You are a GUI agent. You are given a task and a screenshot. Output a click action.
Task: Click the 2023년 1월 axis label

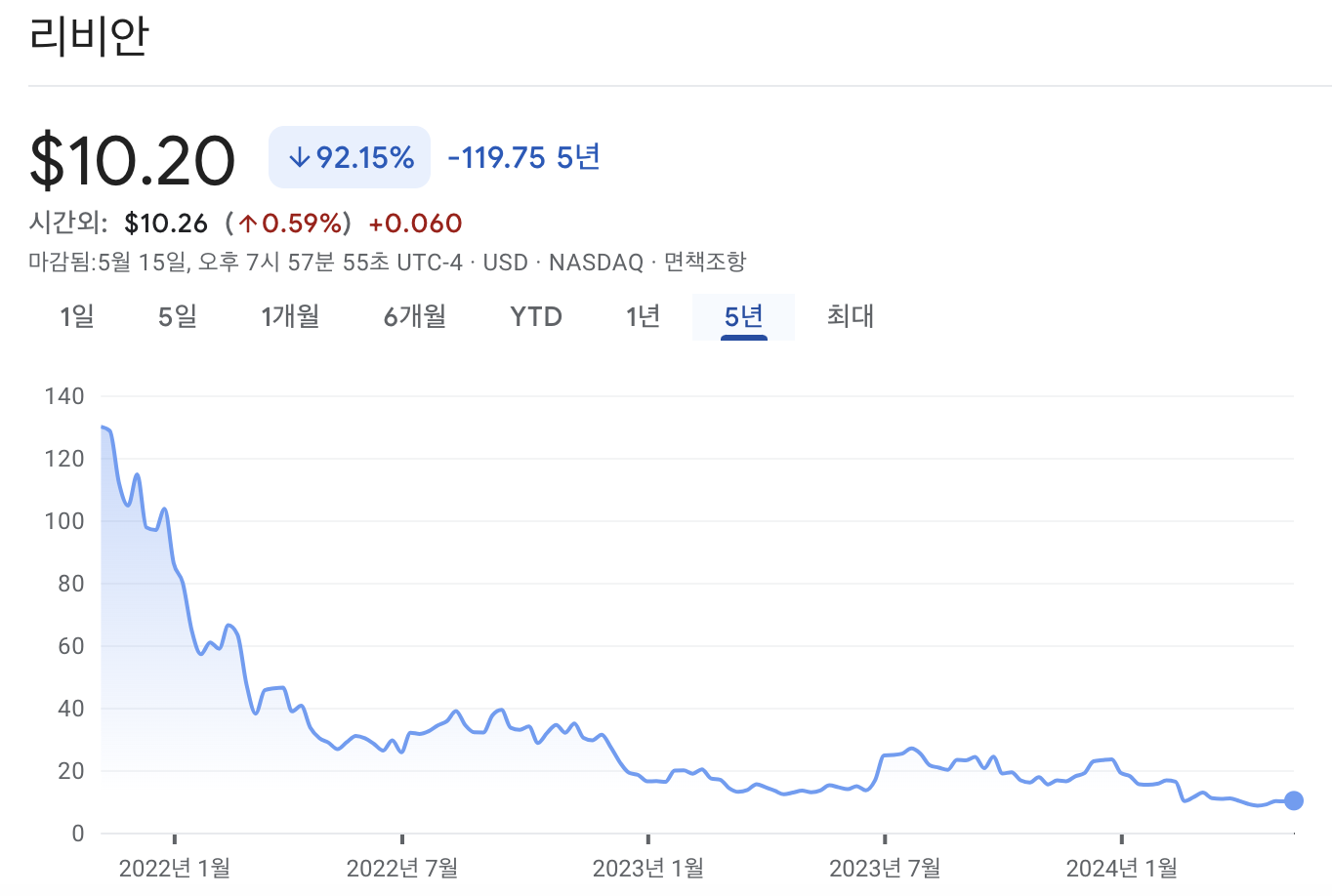click(648, 868)
